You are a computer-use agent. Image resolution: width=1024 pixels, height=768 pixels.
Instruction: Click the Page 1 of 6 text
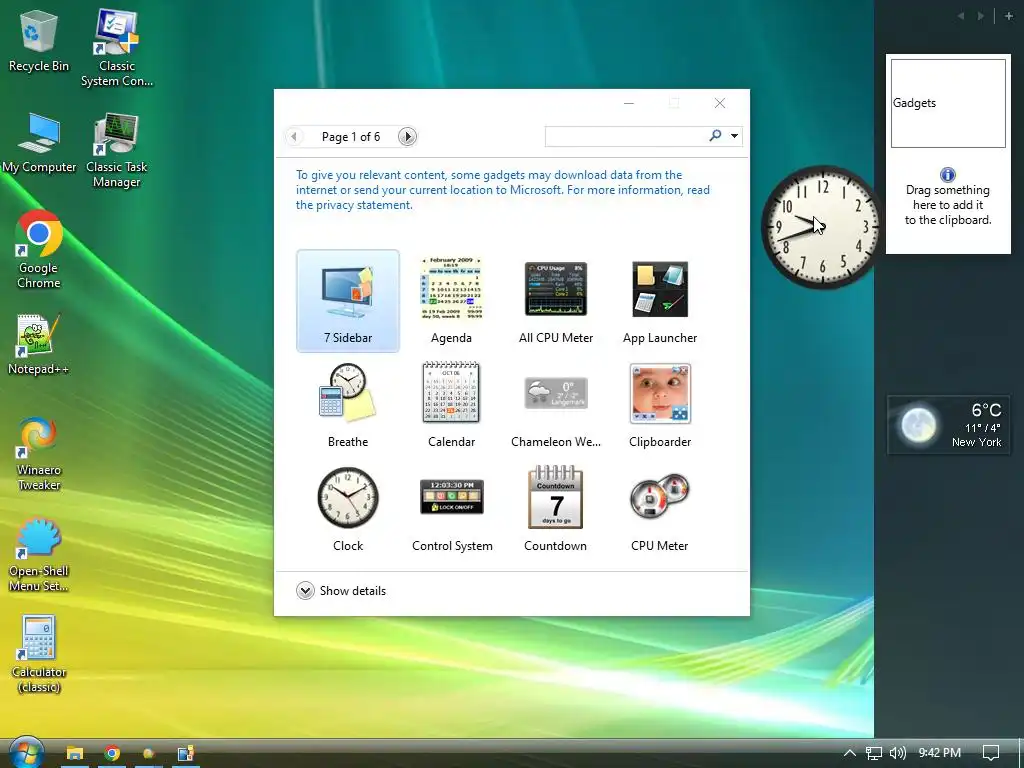(351, 136)
